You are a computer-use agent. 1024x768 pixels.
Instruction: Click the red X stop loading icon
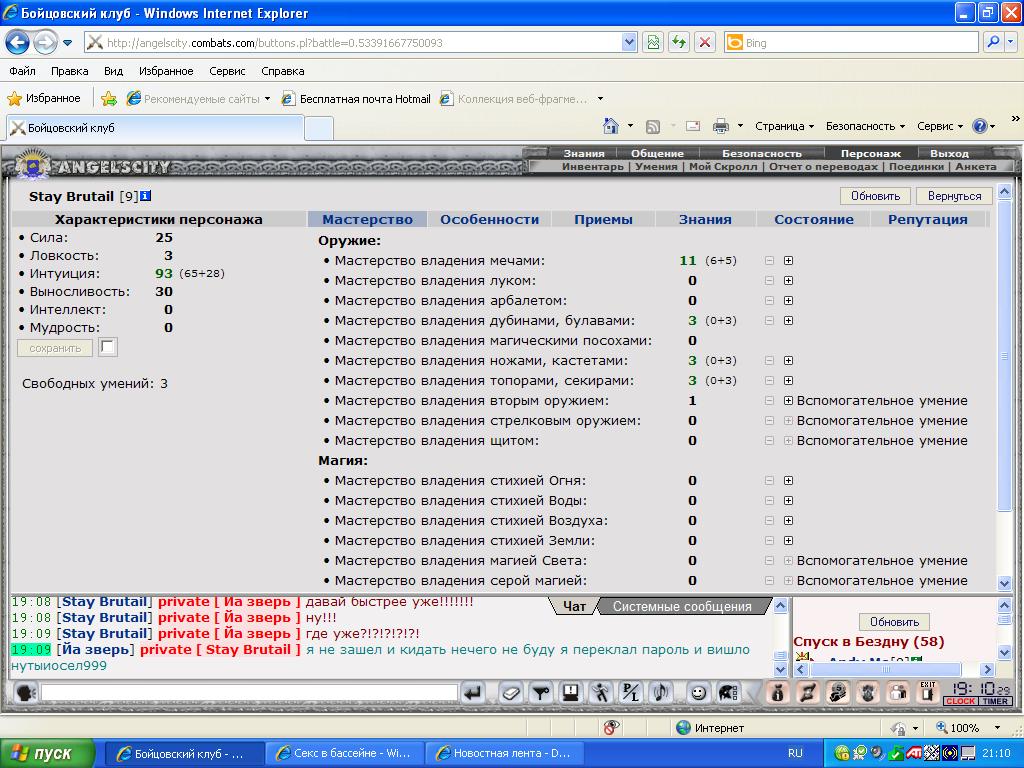(x=705, y=43)
